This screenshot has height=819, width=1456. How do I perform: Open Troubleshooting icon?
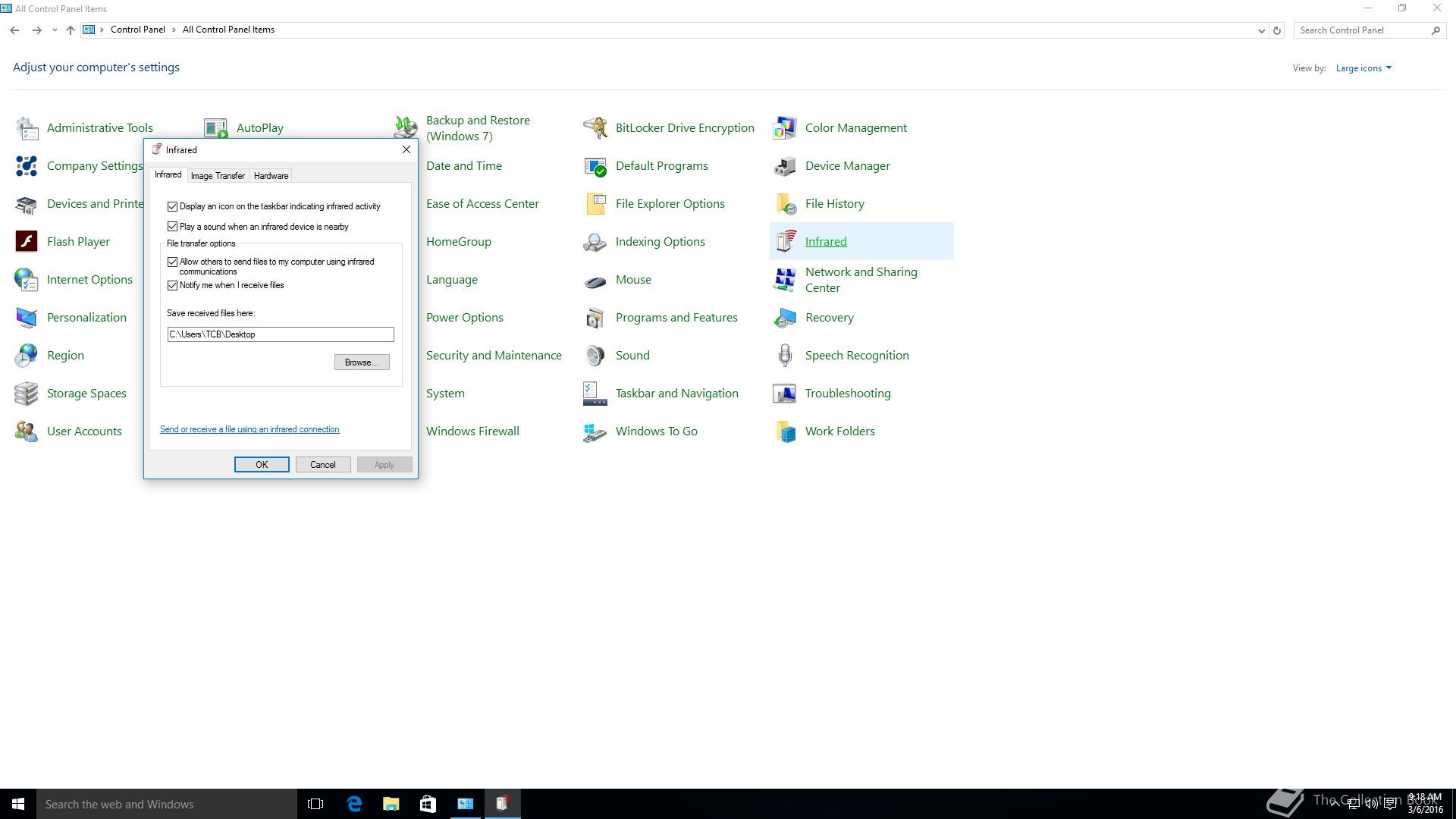[x=786, y=394]
